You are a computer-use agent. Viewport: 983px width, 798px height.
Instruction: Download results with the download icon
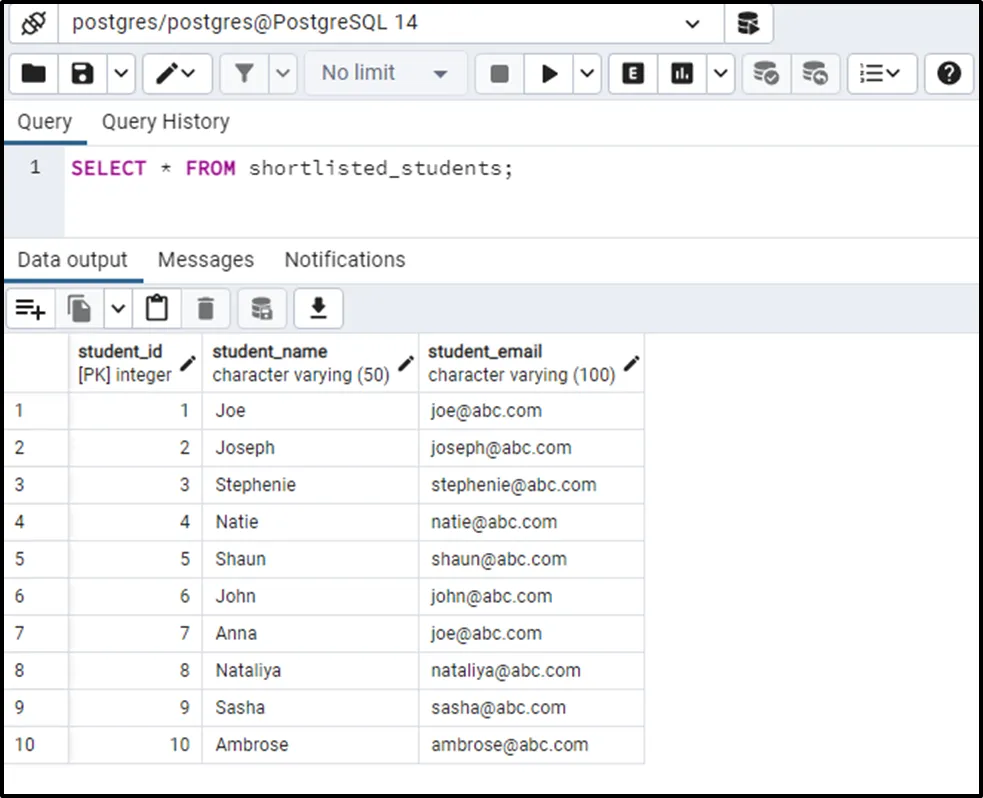(x=318, y=309)
